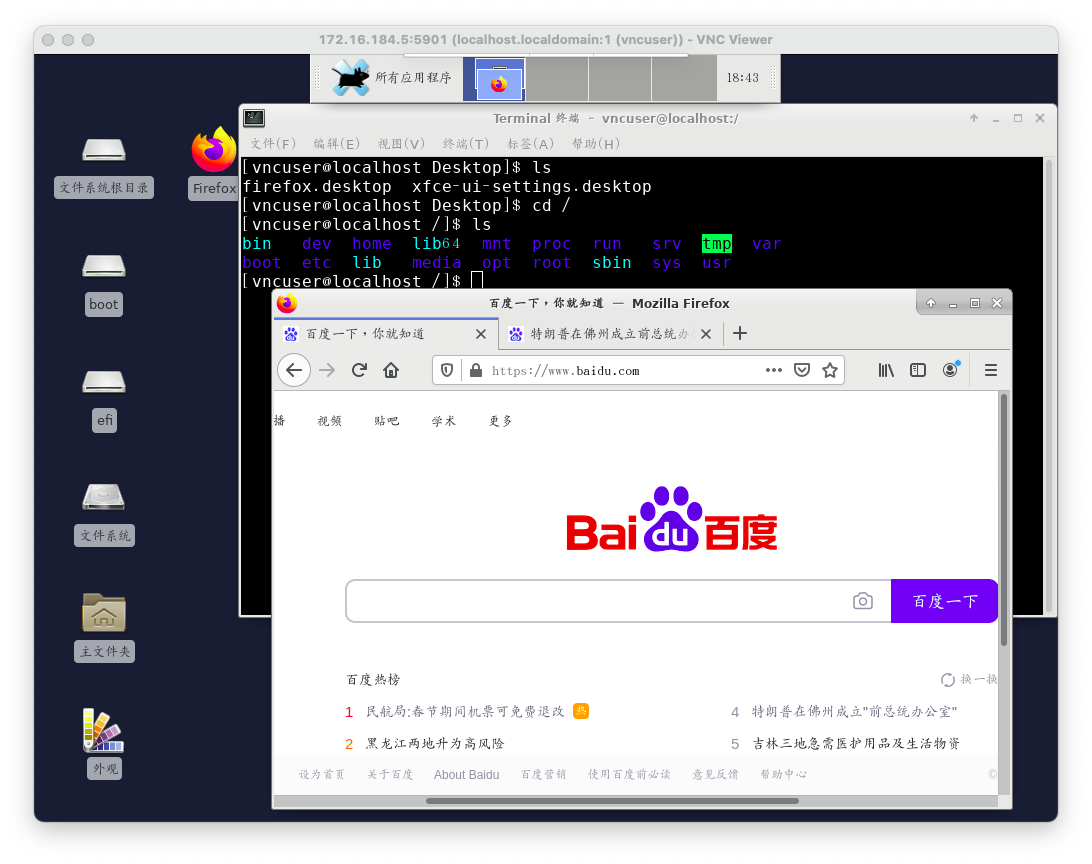Switch to second workspace in pager
Image resolution: width=1092 pixels, height=864 pixels.
point(557,79)
